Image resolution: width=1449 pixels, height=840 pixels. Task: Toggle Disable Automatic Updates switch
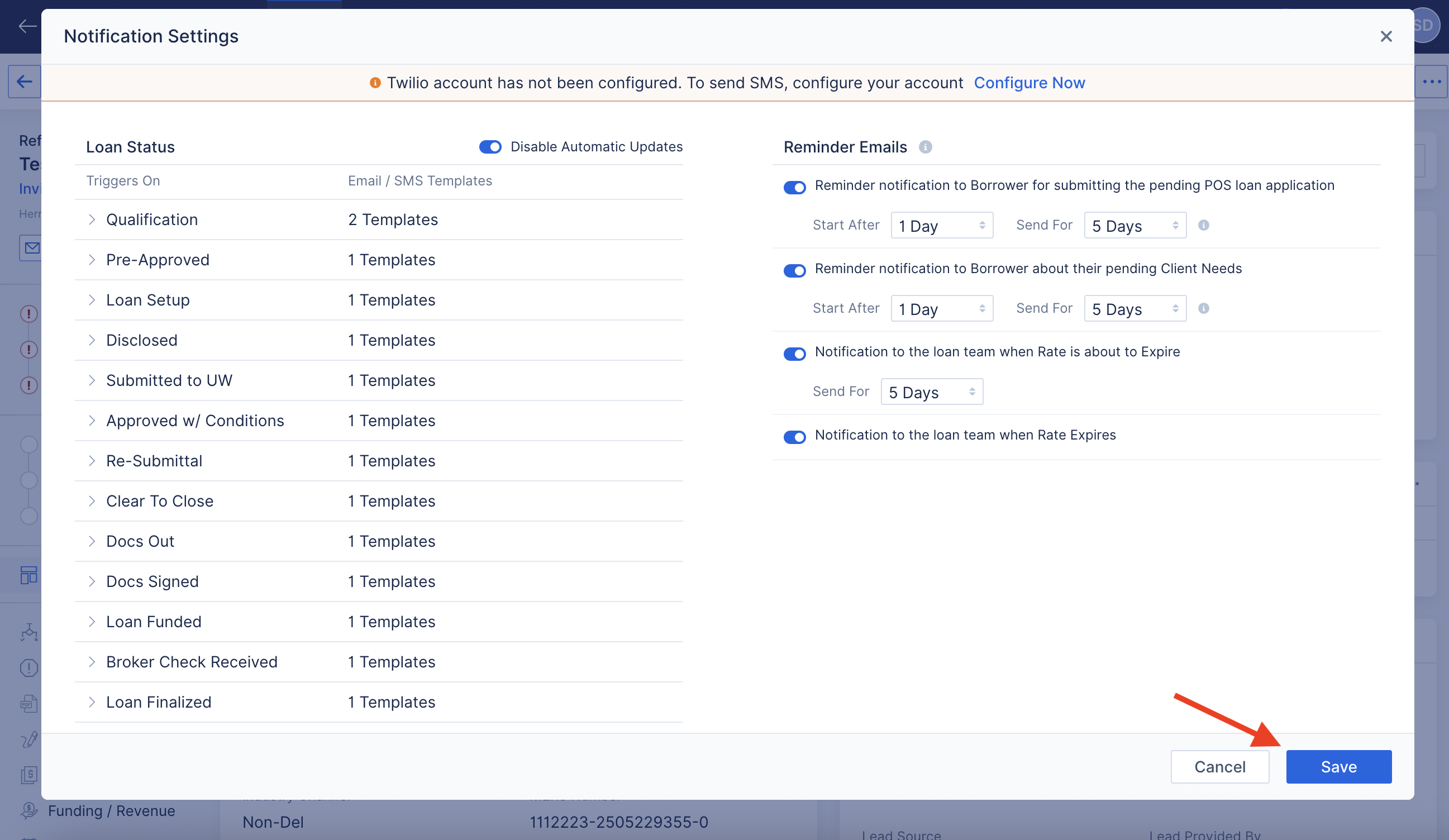490,147
